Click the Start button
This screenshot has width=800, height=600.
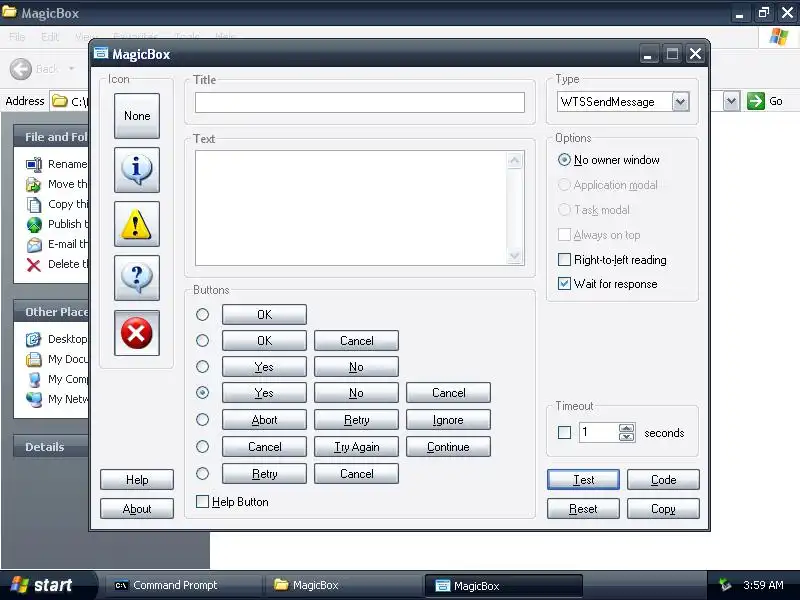click(47, 585)
